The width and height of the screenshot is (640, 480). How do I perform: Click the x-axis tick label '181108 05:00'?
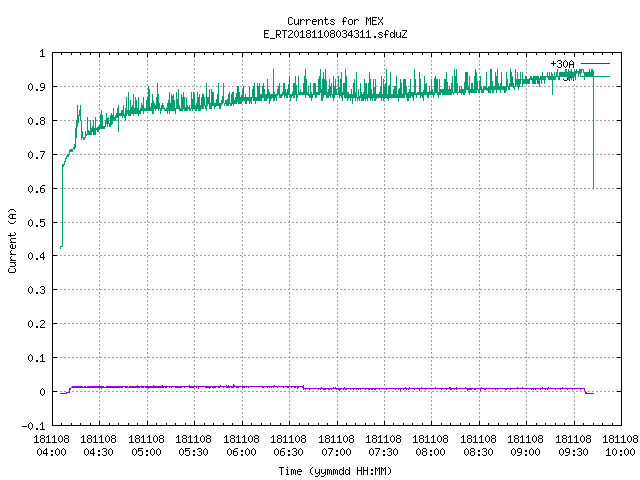pos(147,446)
